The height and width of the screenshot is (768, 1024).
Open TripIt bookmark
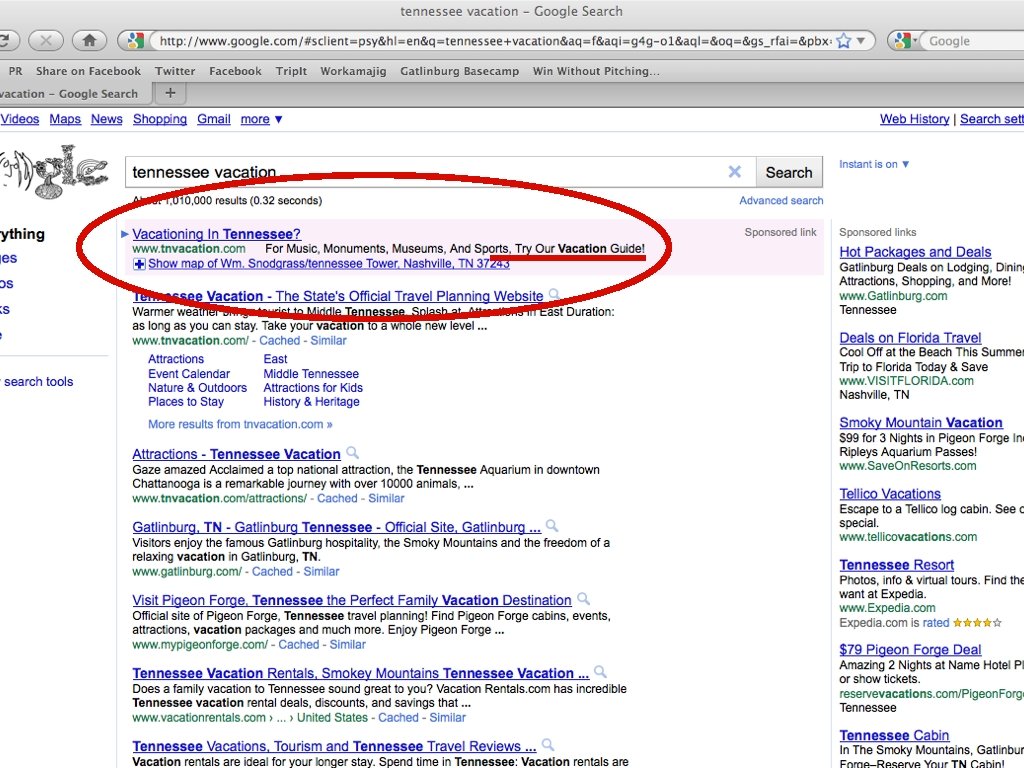coord(291,71)
